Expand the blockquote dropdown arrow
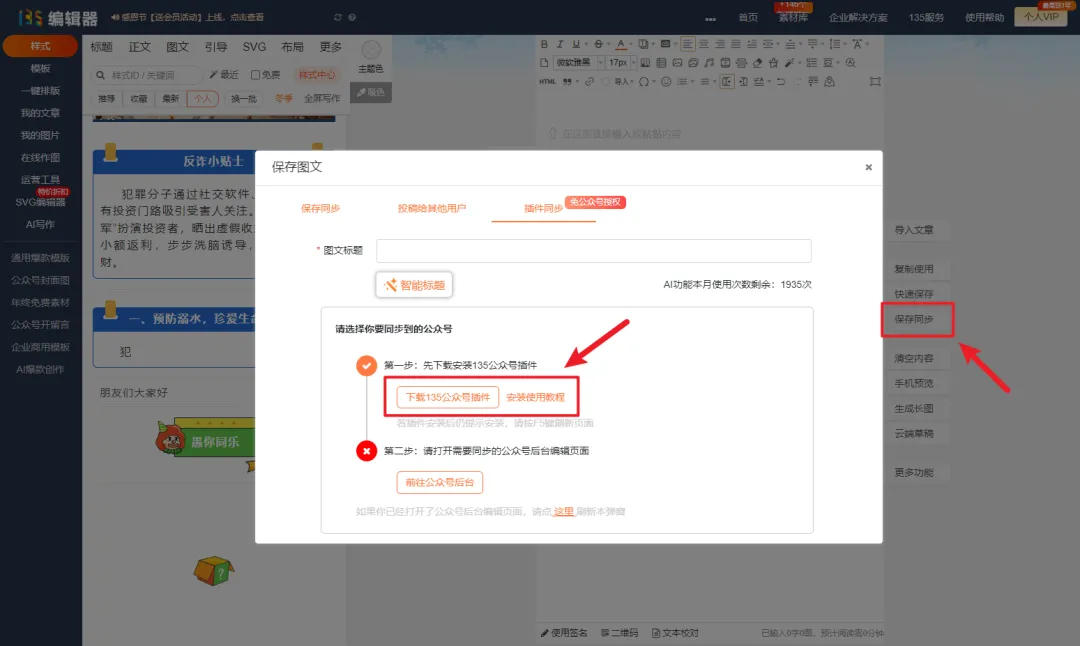This screenshot has height=646, width=1080. click(577, 81)
